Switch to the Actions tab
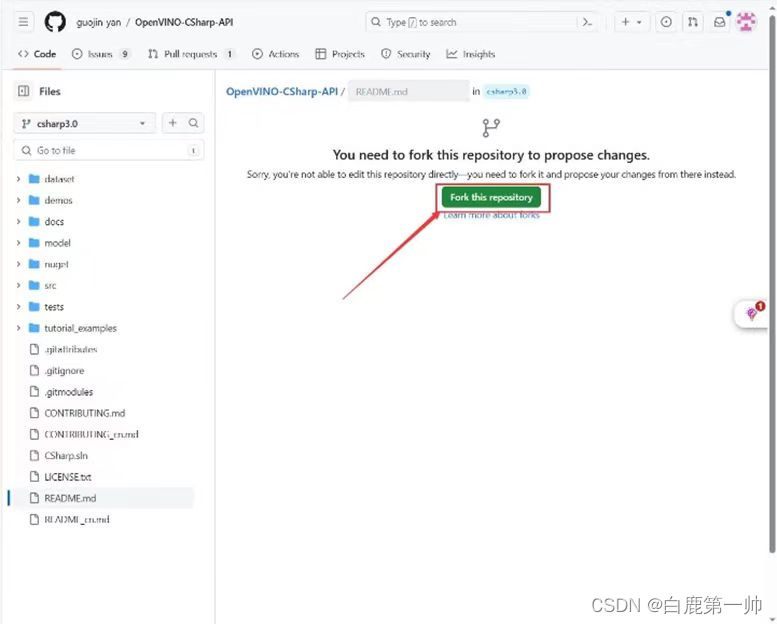777x624 pixels. pyautogui.click(x=276, y=54)
